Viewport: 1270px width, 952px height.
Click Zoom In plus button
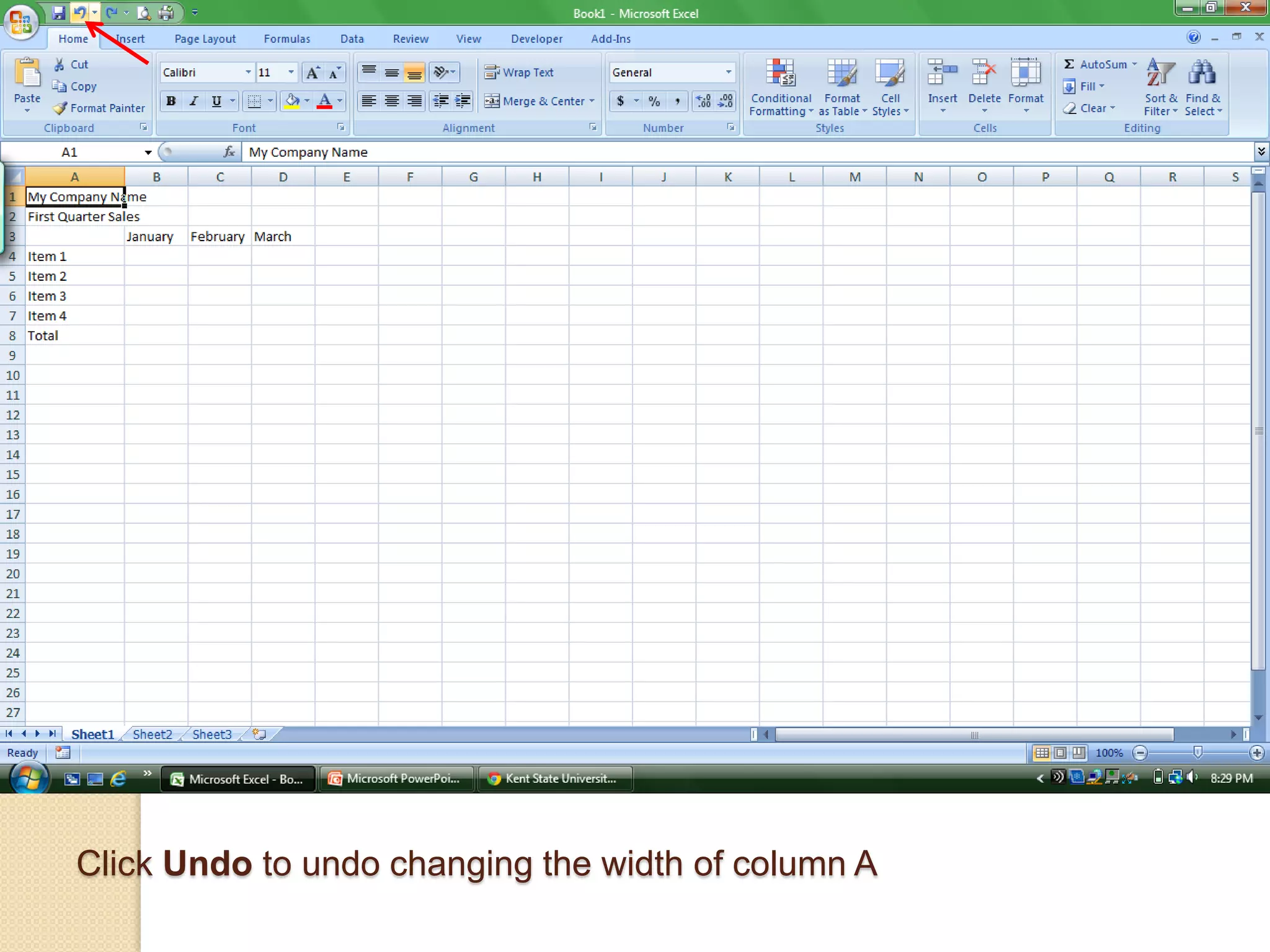1257,753
